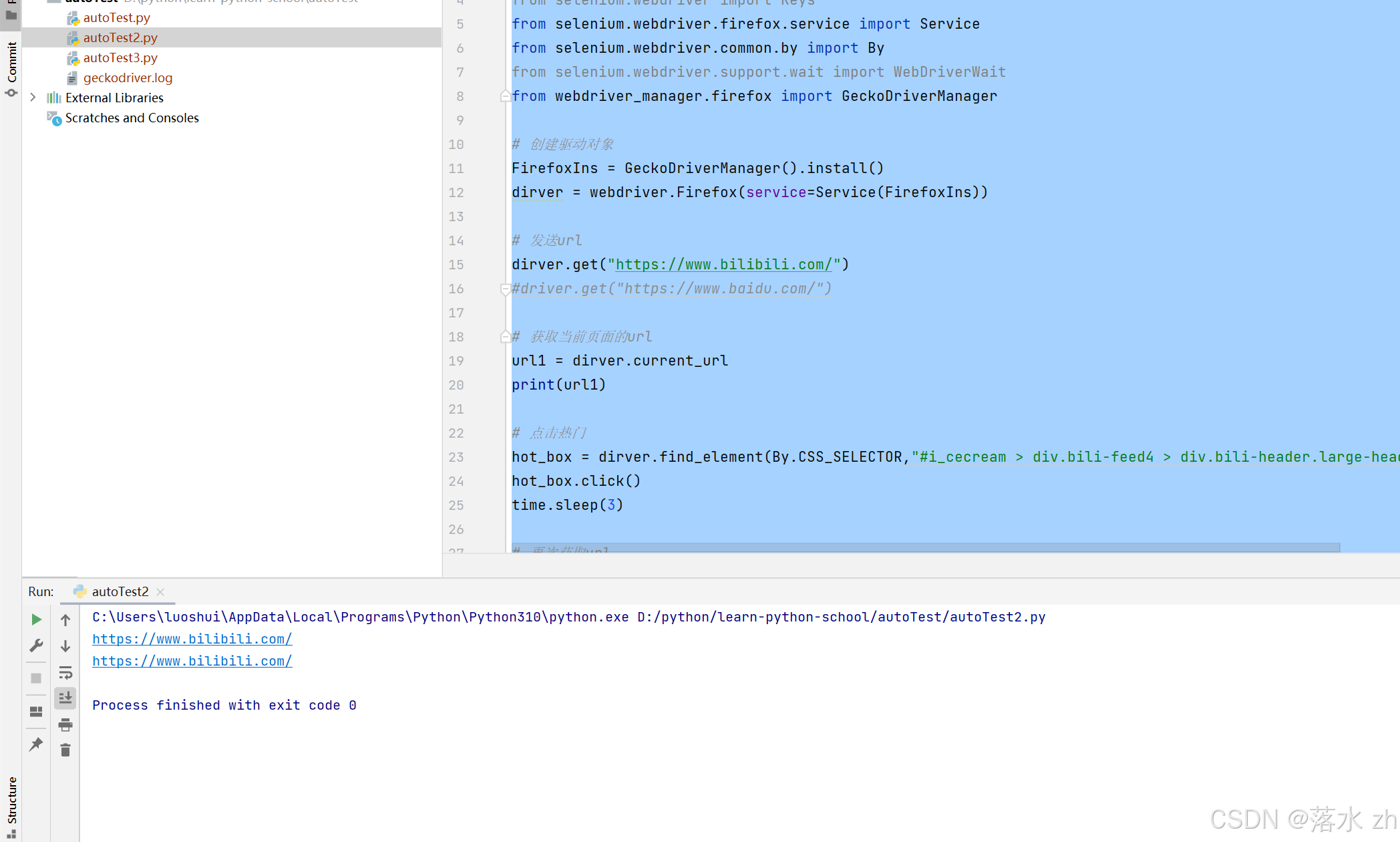Image resolution: width=1400 pixels, height=842 pixels.
Task: Click the Pin tab icon in Run panel
Action: point(35,745)
